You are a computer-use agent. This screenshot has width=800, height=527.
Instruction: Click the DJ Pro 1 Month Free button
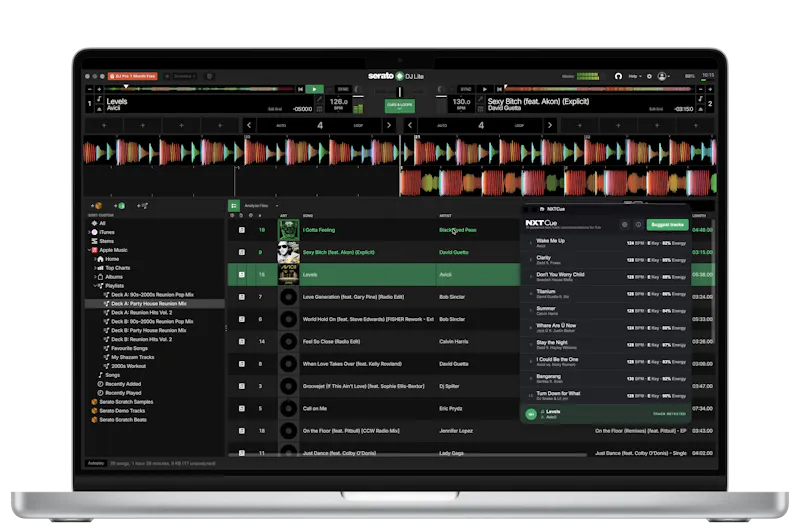coord(133,76)
